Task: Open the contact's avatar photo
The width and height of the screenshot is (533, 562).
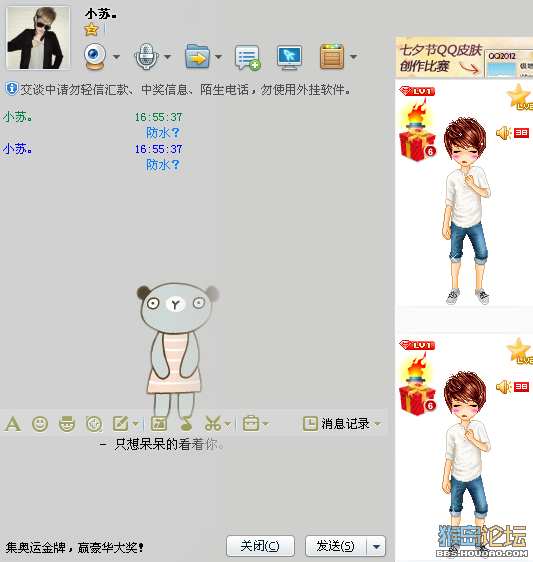Action: tap(38, 38)
